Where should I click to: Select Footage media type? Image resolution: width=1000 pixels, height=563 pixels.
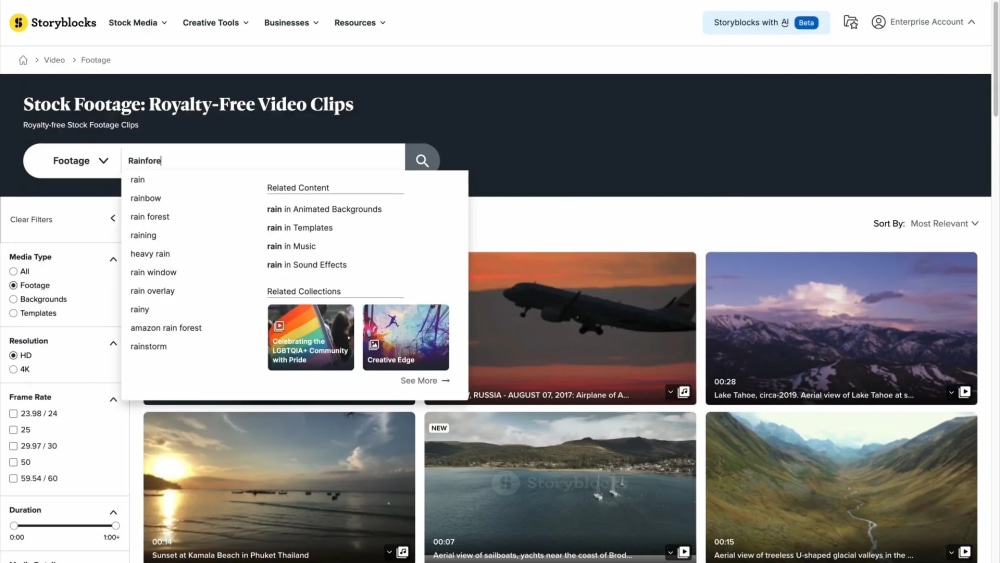[13, 286]
